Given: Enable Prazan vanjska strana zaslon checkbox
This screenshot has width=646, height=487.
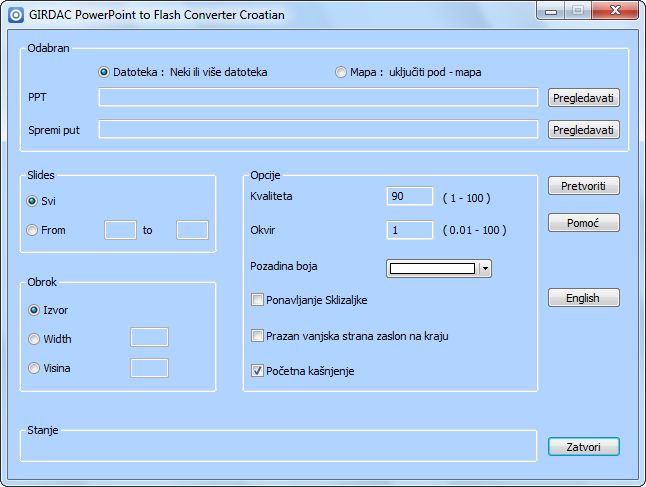Looking at the screenshot, I should click(x=257, y=336).
